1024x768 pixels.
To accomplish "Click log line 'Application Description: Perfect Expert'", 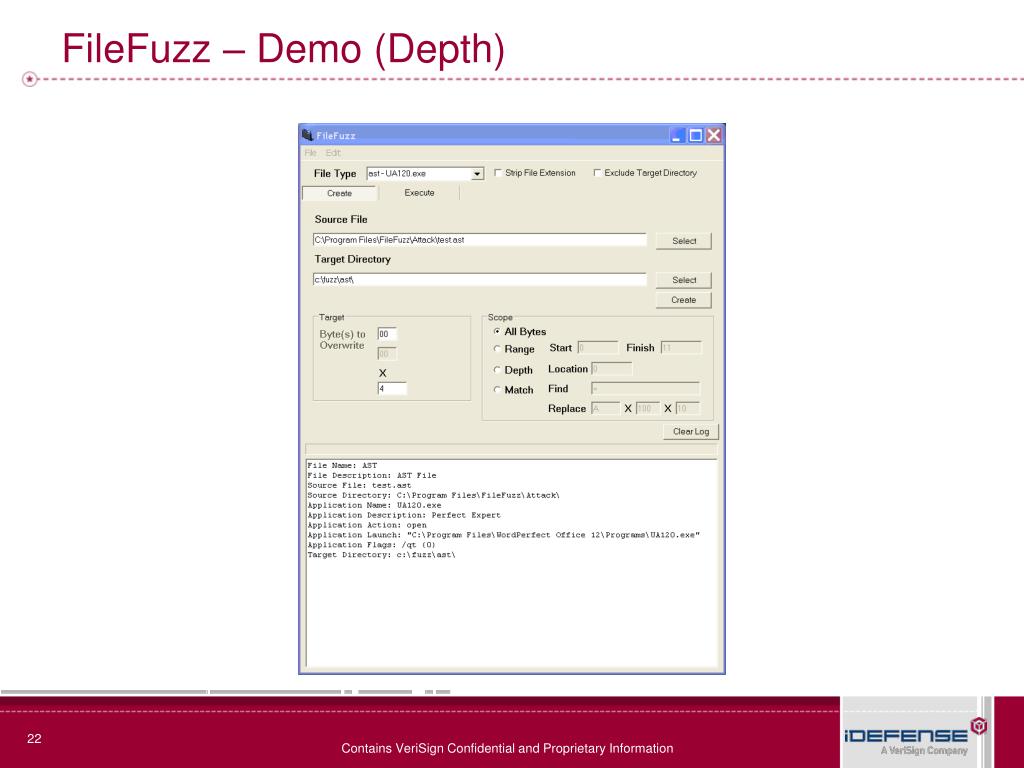I will click(404, 515).
